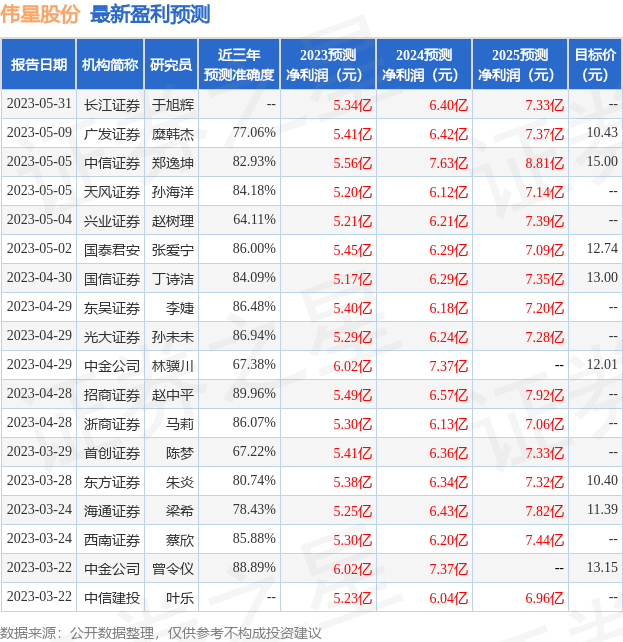Select the 研究员 column header

click(171, 64)
